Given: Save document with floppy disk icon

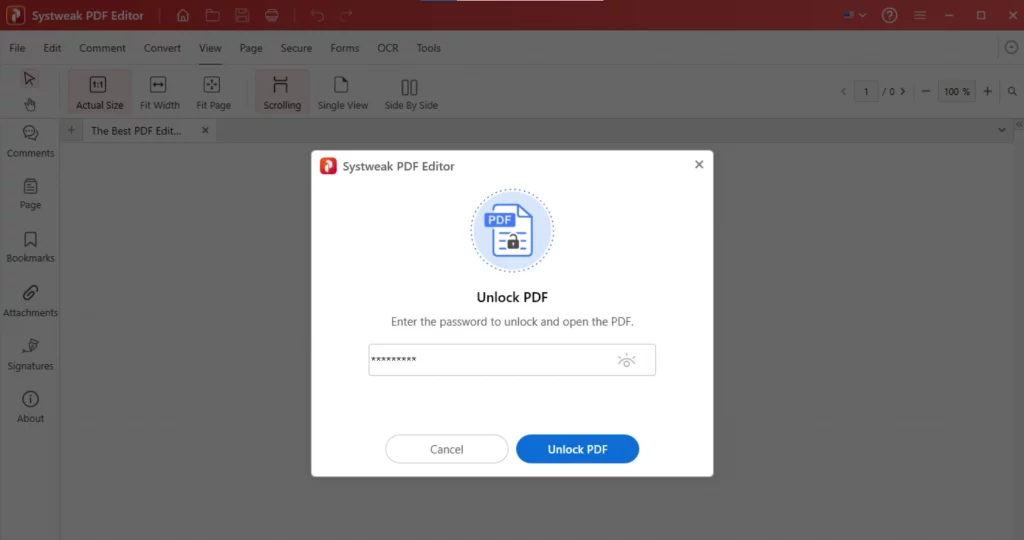Looking at the screenshot, I should pos(242,15).
